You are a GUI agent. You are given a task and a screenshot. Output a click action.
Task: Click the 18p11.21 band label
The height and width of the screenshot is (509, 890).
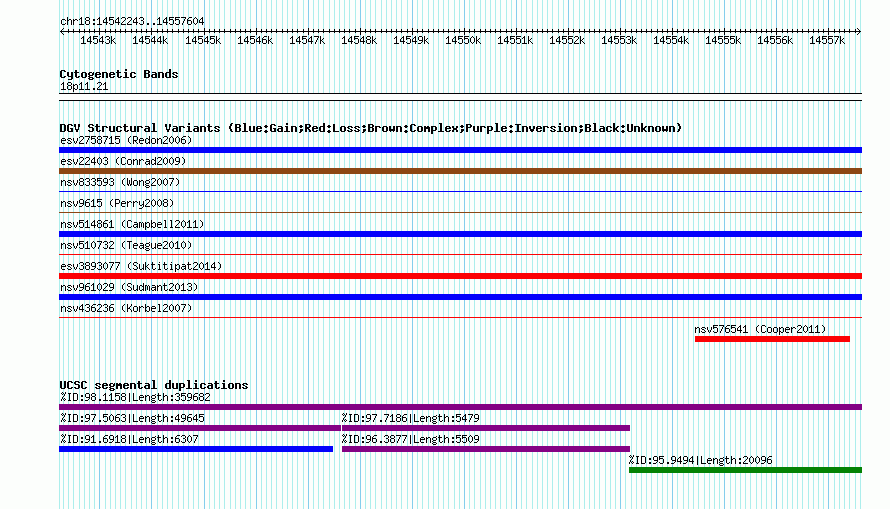tap(84, 86)
